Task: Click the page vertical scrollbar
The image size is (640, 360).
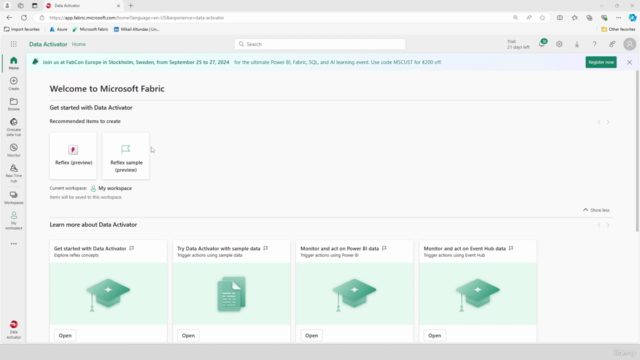Action: pyautogui.click(x=637, y=151)
